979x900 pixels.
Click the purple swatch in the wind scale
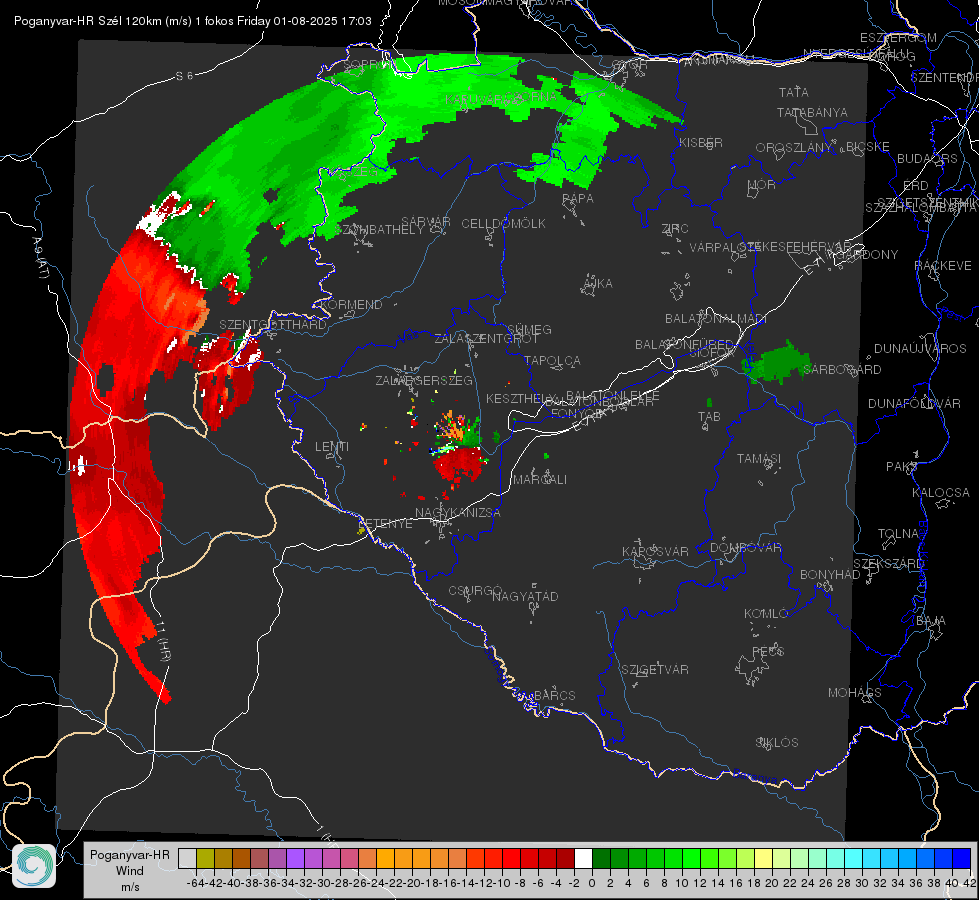click(295, 858)
